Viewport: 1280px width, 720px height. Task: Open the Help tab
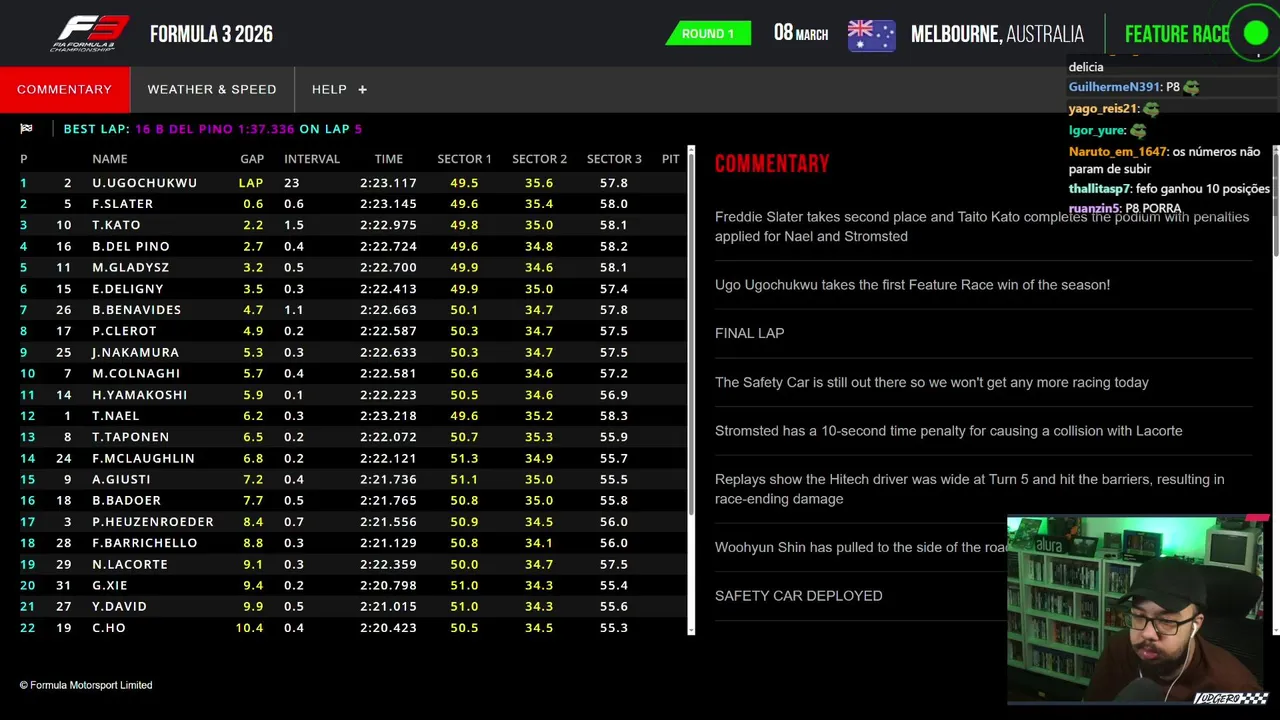339,89
